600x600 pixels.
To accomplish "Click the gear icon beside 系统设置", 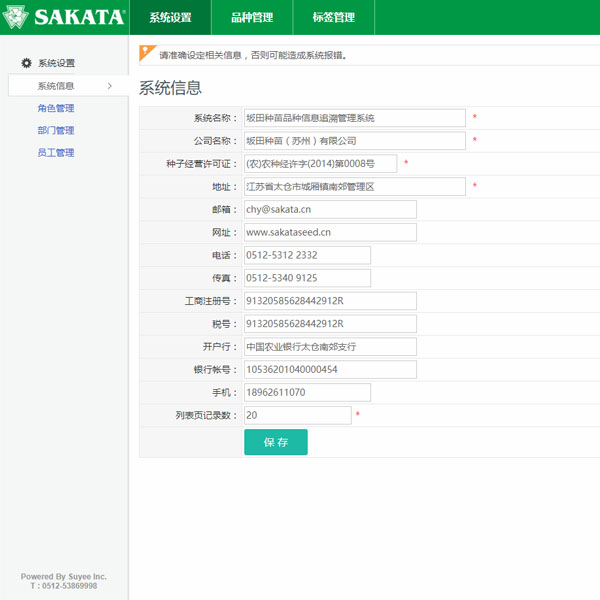I will [x=27, y=63].
